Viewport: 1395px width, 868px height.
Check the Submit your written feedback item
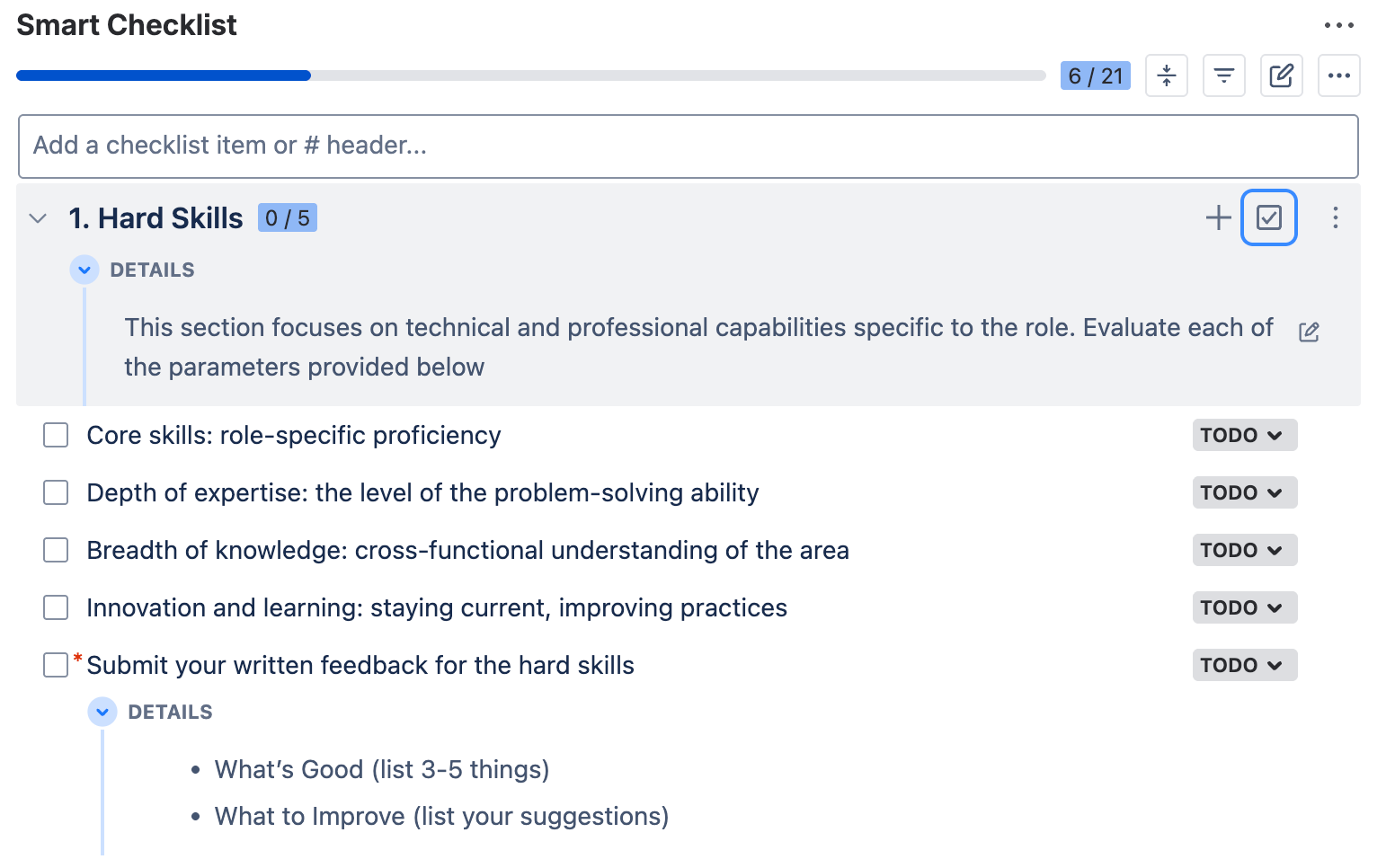click(55, 665)
